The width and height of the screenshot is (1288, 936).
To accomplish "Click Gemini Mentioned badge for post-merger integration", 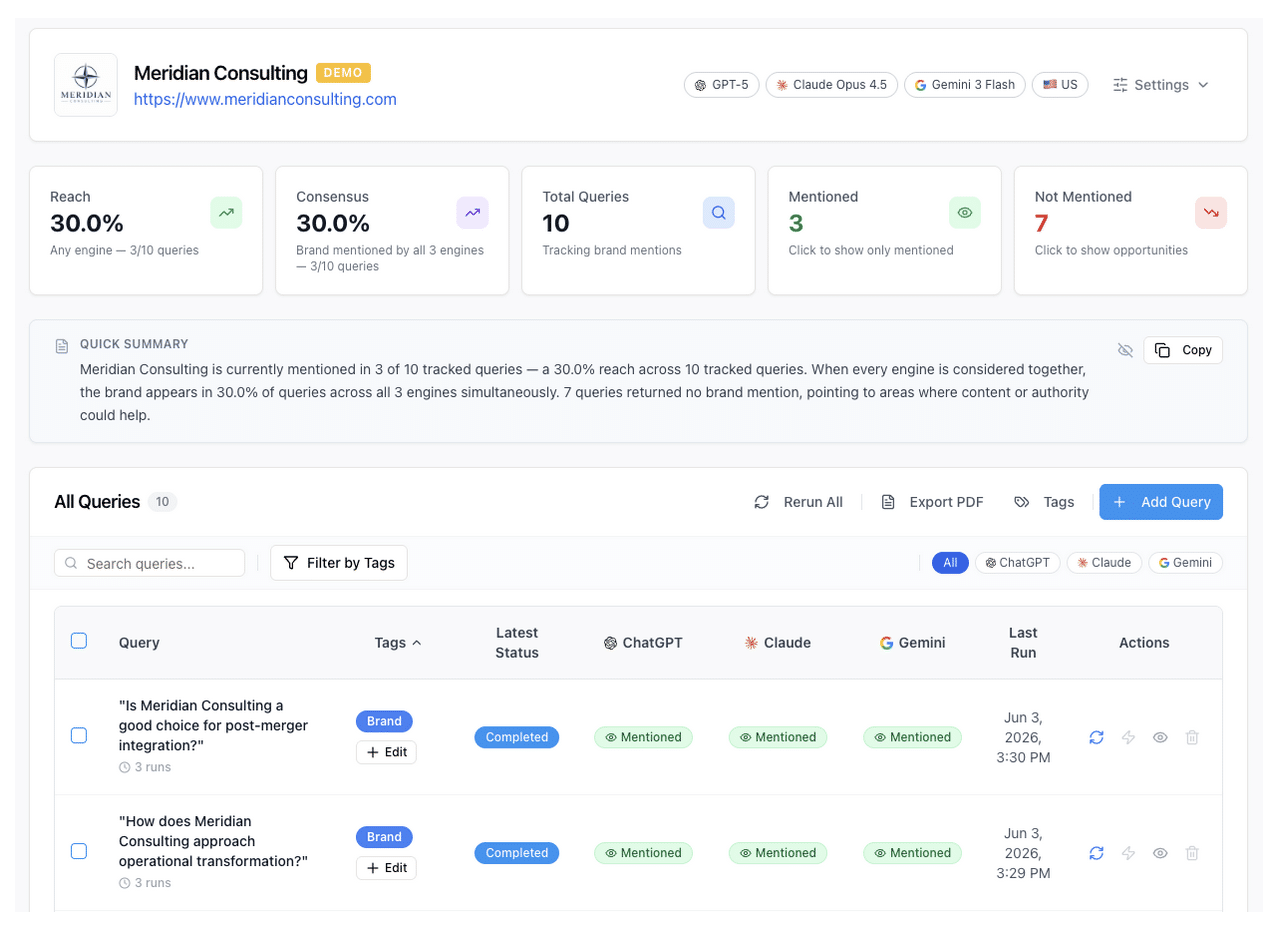I will tap(912, 737).
